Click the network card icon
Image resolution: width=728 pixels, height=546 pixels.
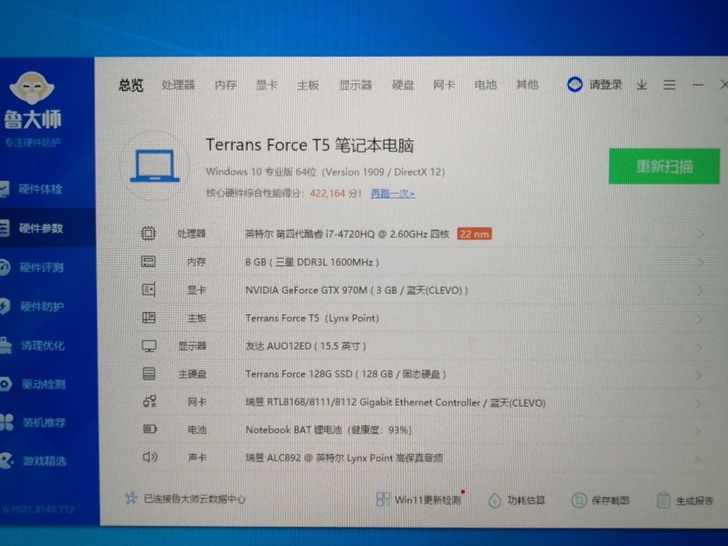150,402
